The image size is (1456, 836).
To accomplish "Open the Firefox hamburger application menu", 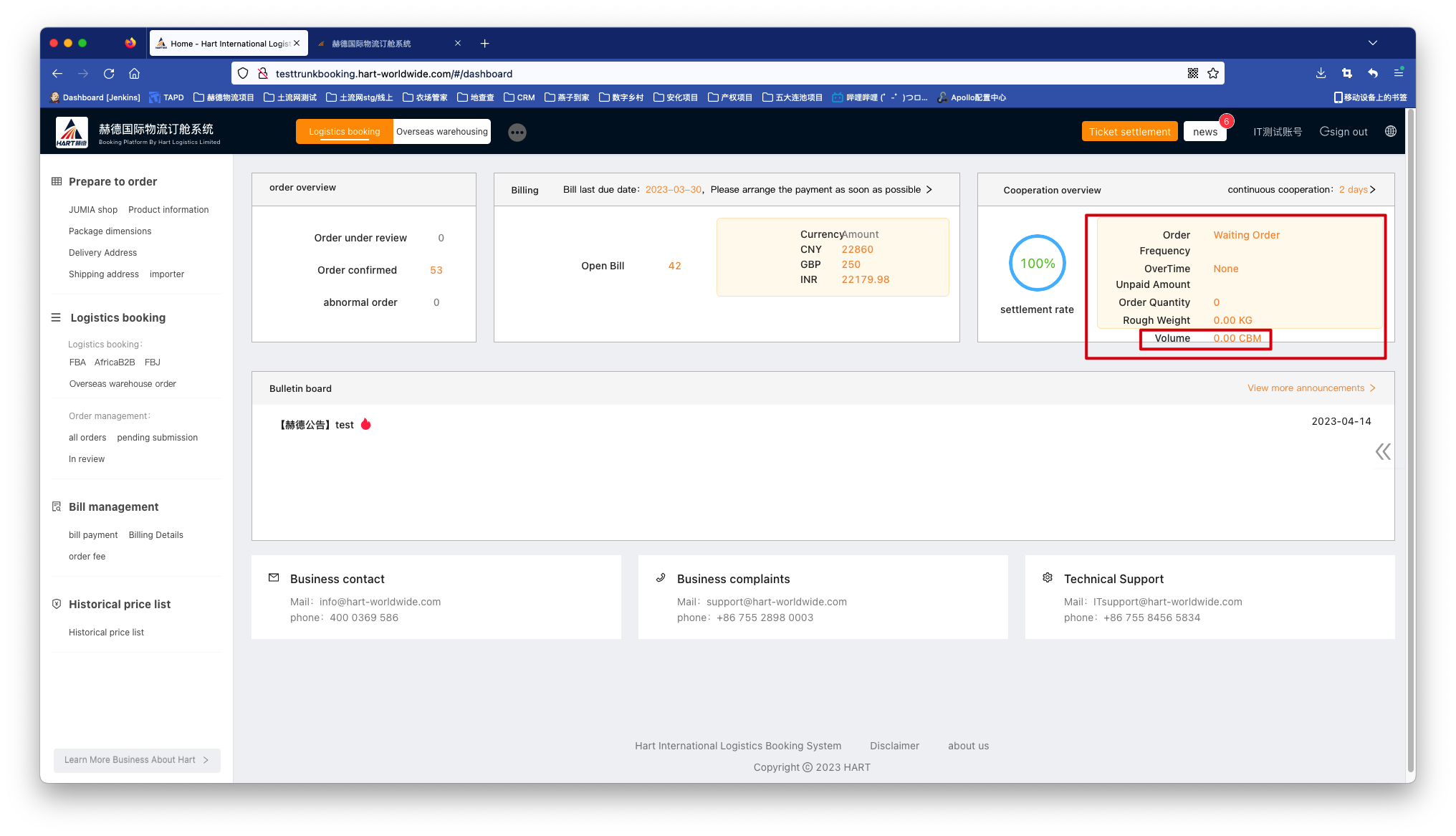I will (x=1398, y=73).
